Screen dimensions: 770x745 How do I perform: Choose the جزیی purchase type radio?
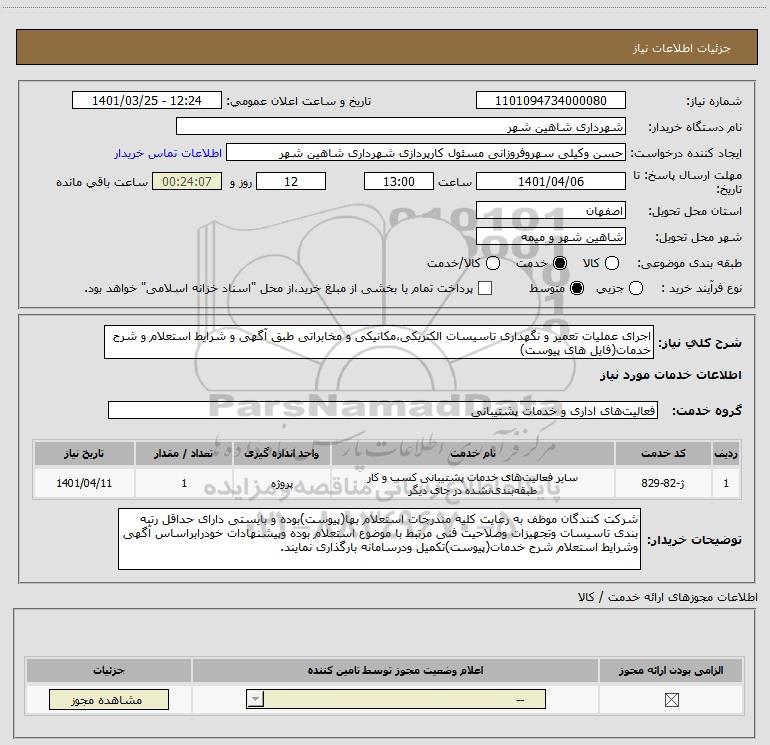click(x=635, y=288)
